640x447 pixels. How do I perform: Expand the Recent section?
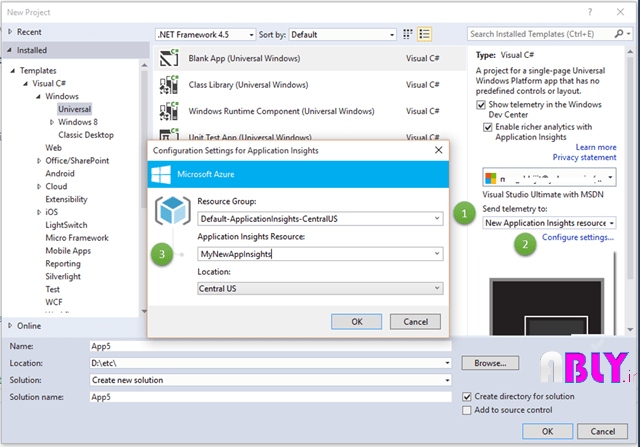pyautogui.click(x=10, y=31)
